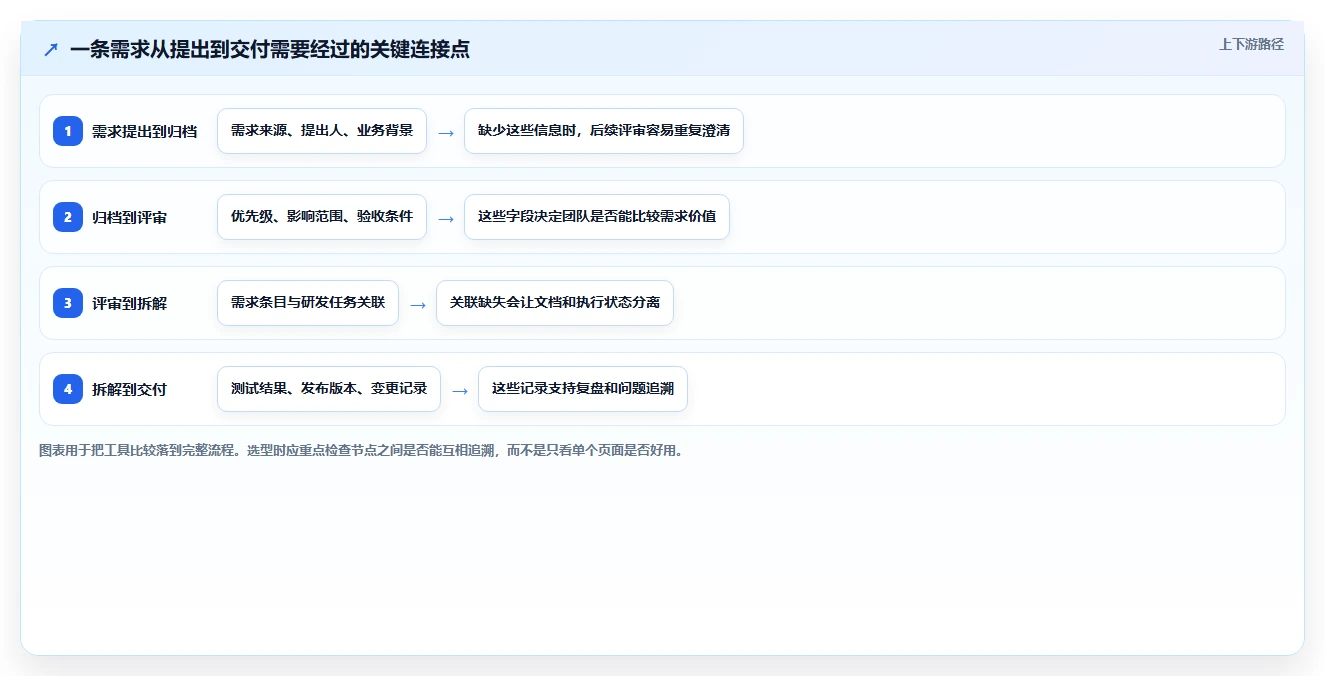Screen dimensions: 1325x676
Task: Click the 这些字段决定团队是否能比较需求价值 box
Action: tap(597, 217)
